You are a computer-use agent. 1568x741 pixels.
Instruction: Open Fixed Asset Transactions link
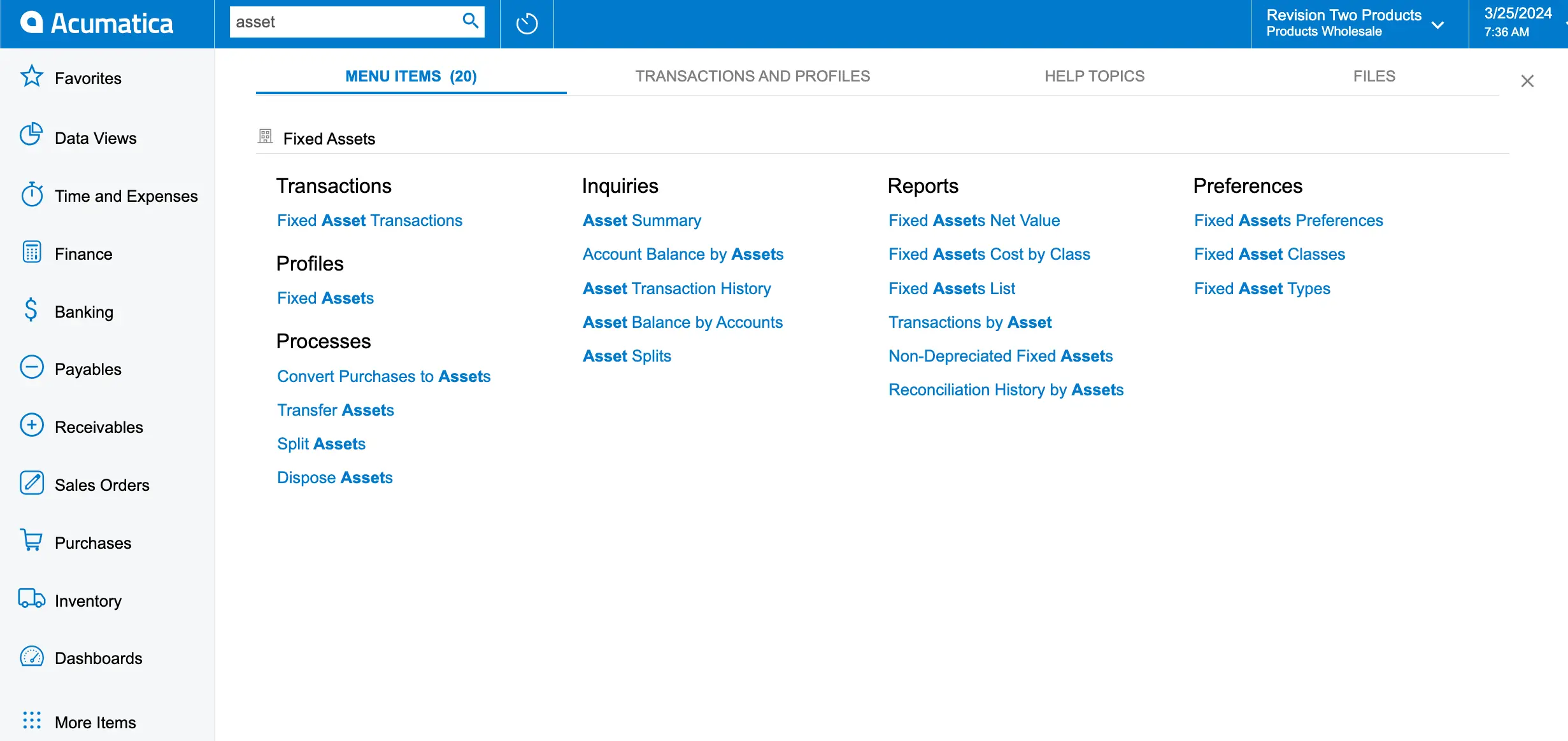[x=369, y=220]
